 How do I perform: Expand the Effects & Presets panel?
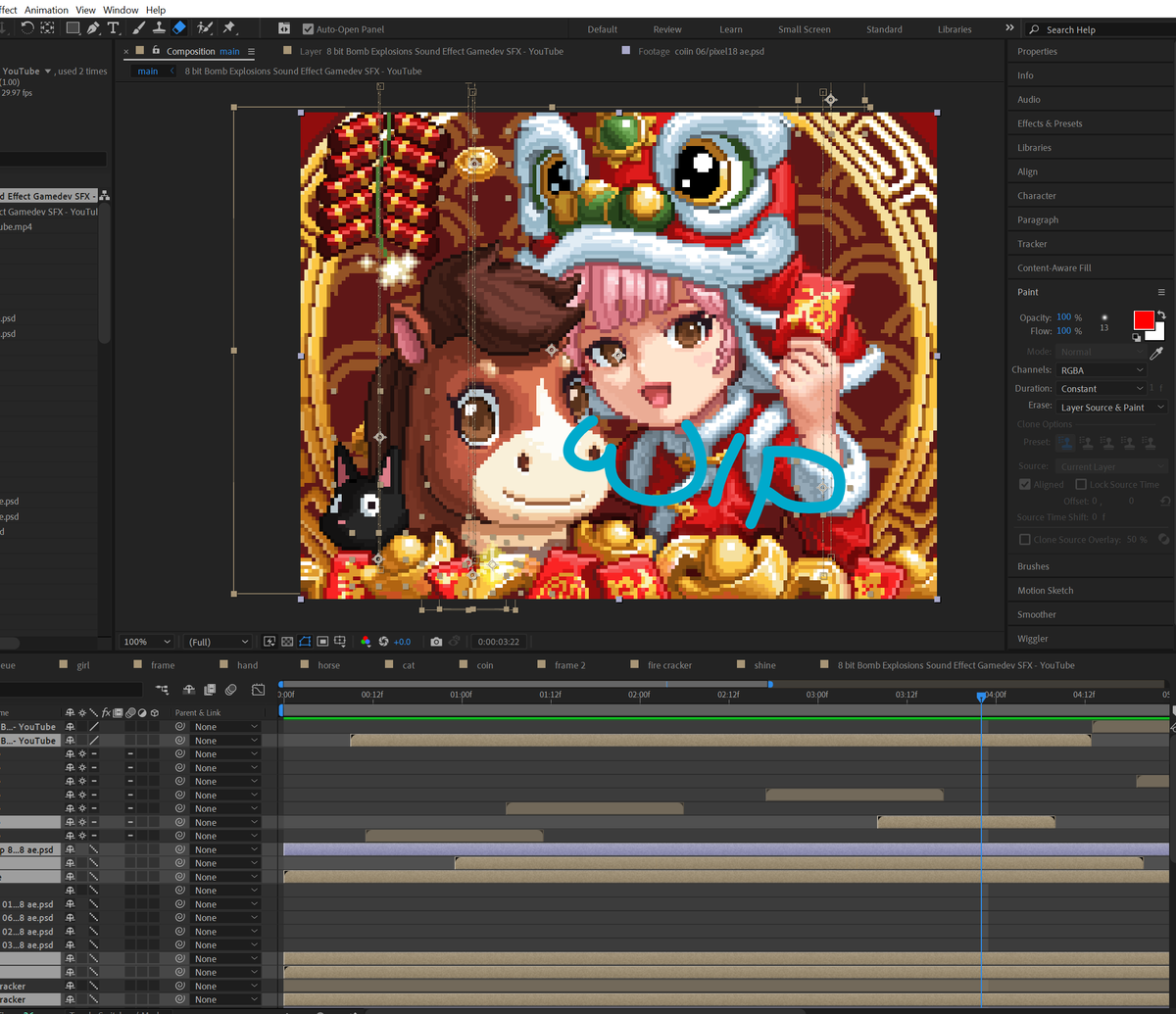1050,123
